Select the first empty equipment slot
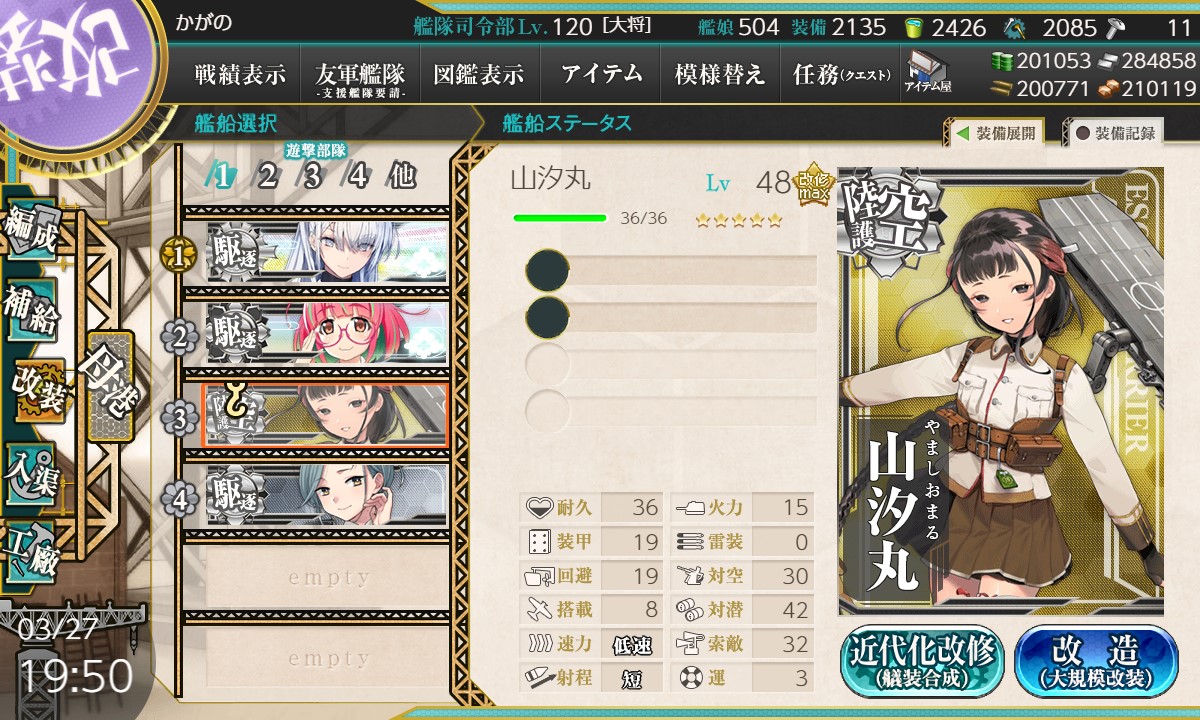This screenshot has width=1200, height=720. coord(671,271)
